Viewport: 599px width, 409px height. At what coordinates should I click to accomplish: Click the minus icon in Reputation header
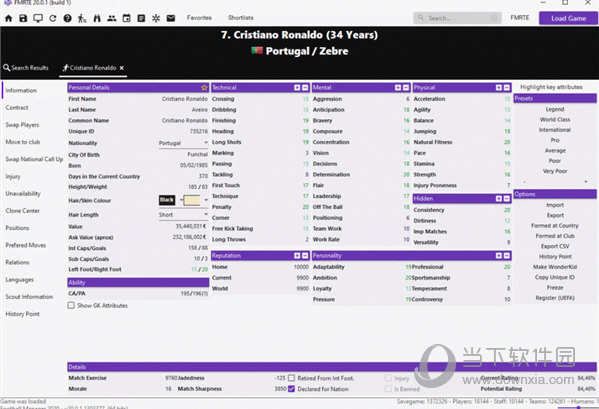(305, 255)
